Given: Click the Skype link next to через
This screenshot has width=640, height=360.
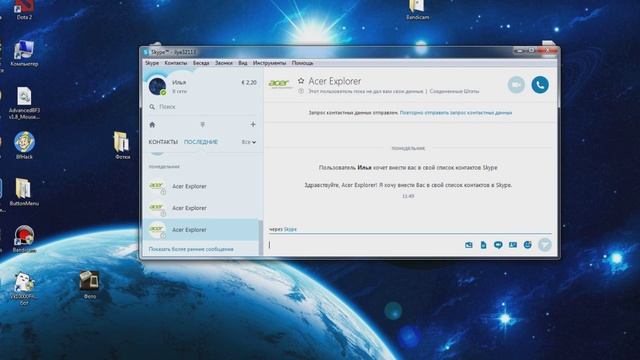Looking at the screenshot, I should (290, 229).
